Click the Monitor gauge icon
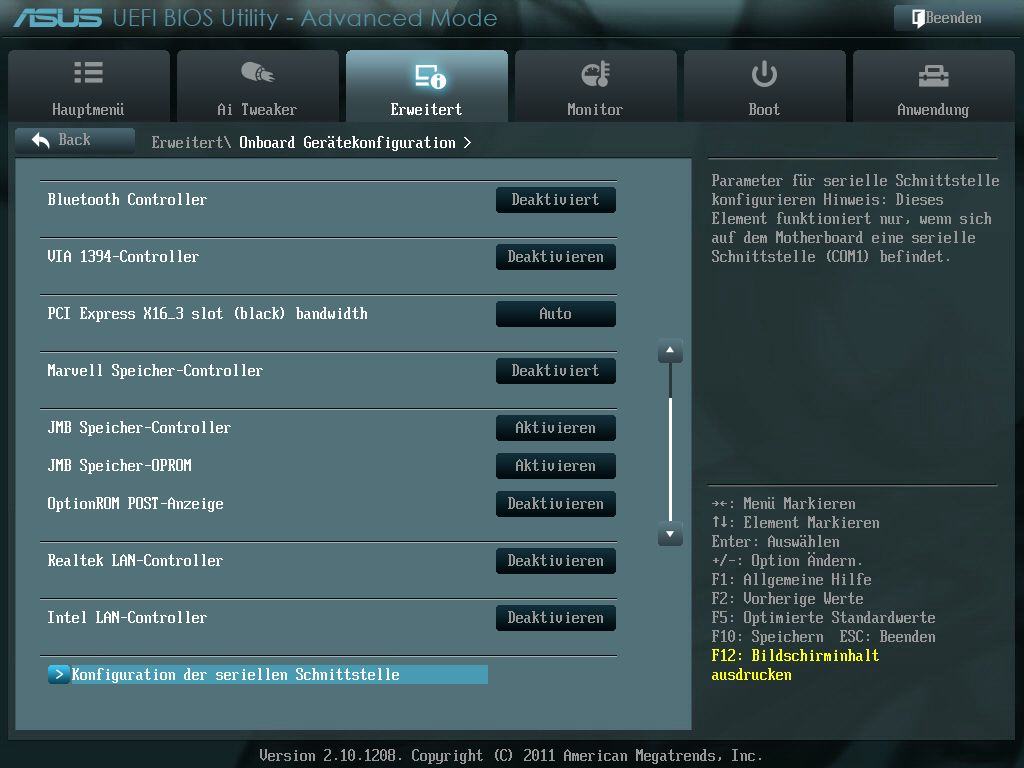 click(x=595, y=74)
